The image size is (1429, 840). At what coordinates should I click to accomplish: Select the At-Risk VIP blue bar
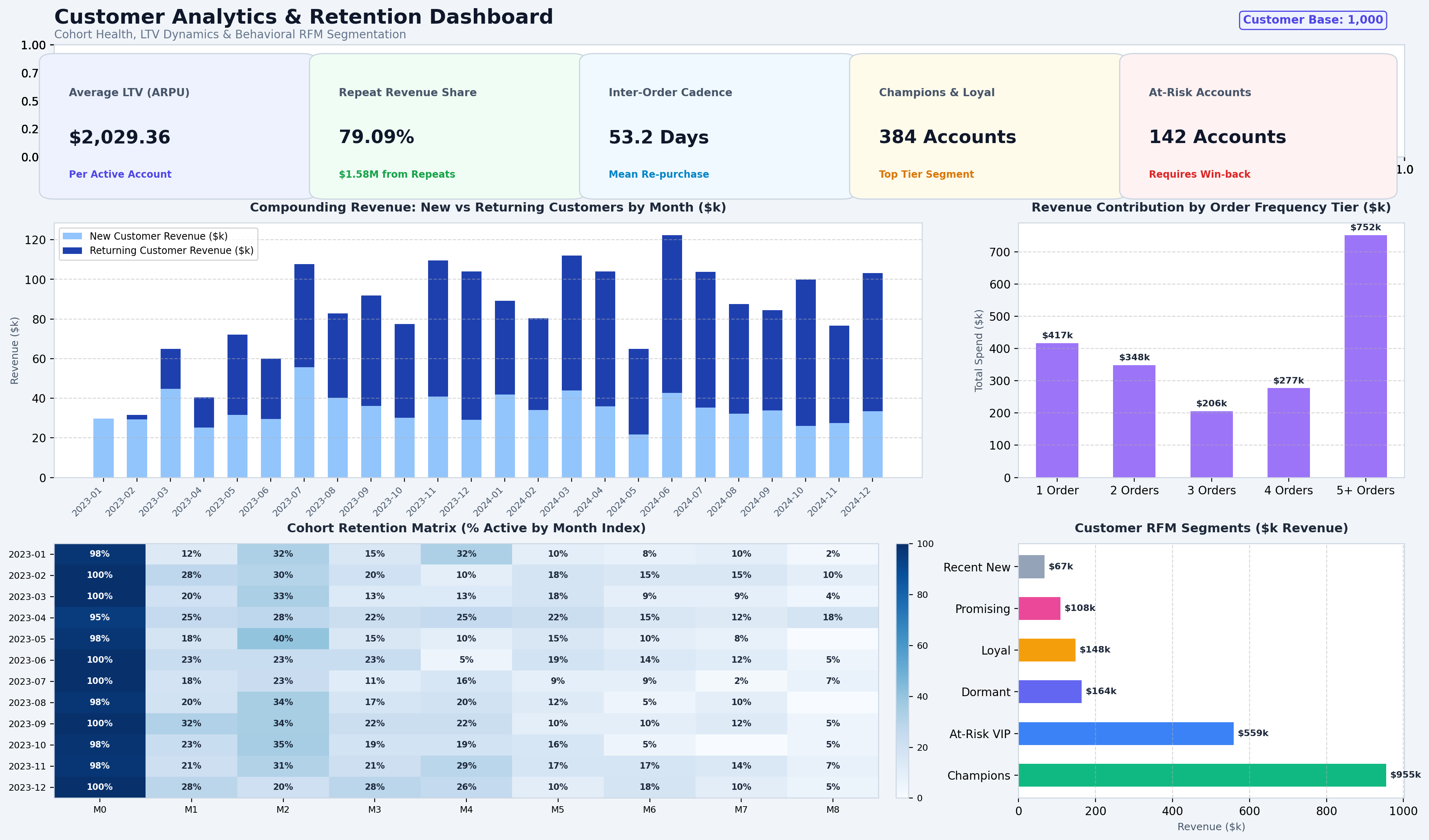[x=1126, y=734]
